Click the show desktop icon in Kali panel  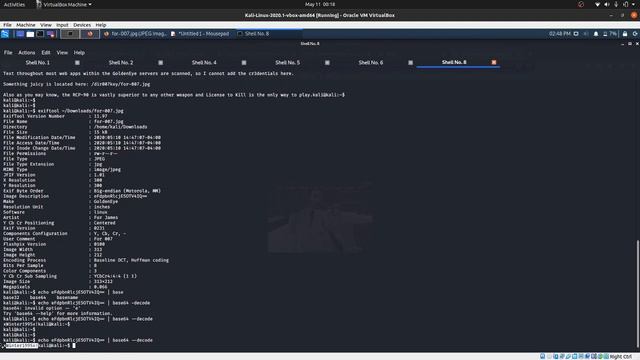point(20,34)
